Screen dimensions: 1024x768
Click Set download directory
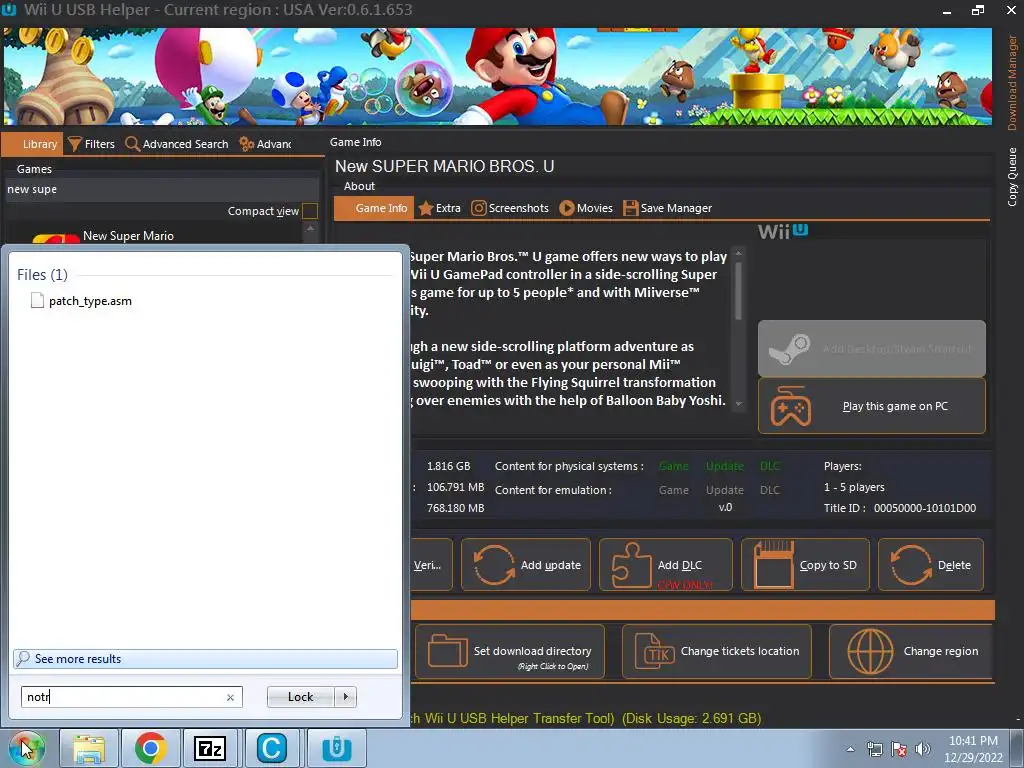509,652
